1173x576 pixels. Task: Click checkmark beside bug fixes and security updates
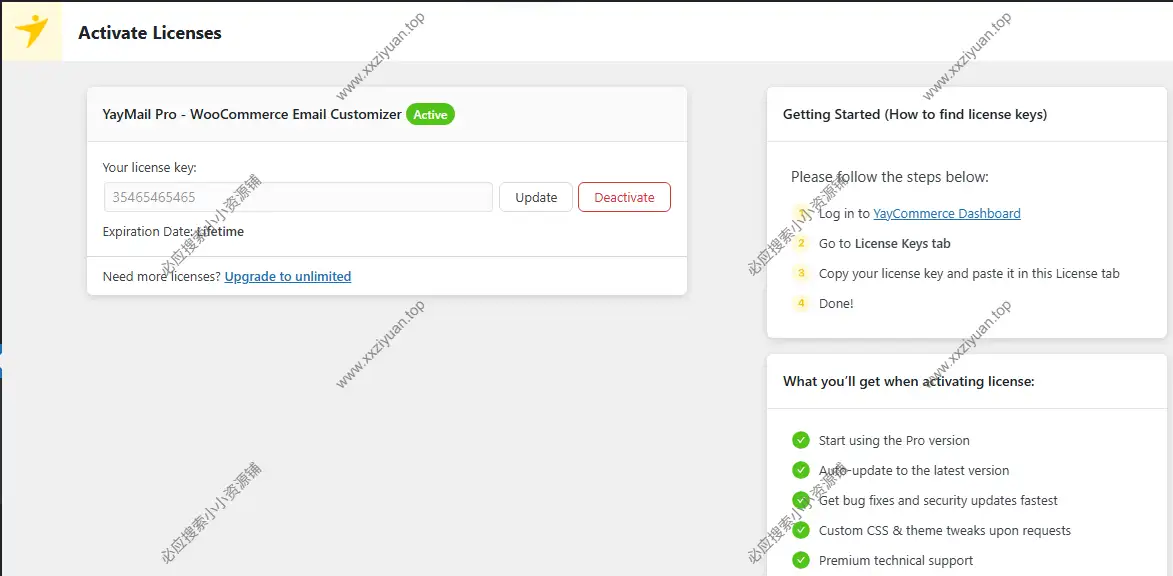800,500
